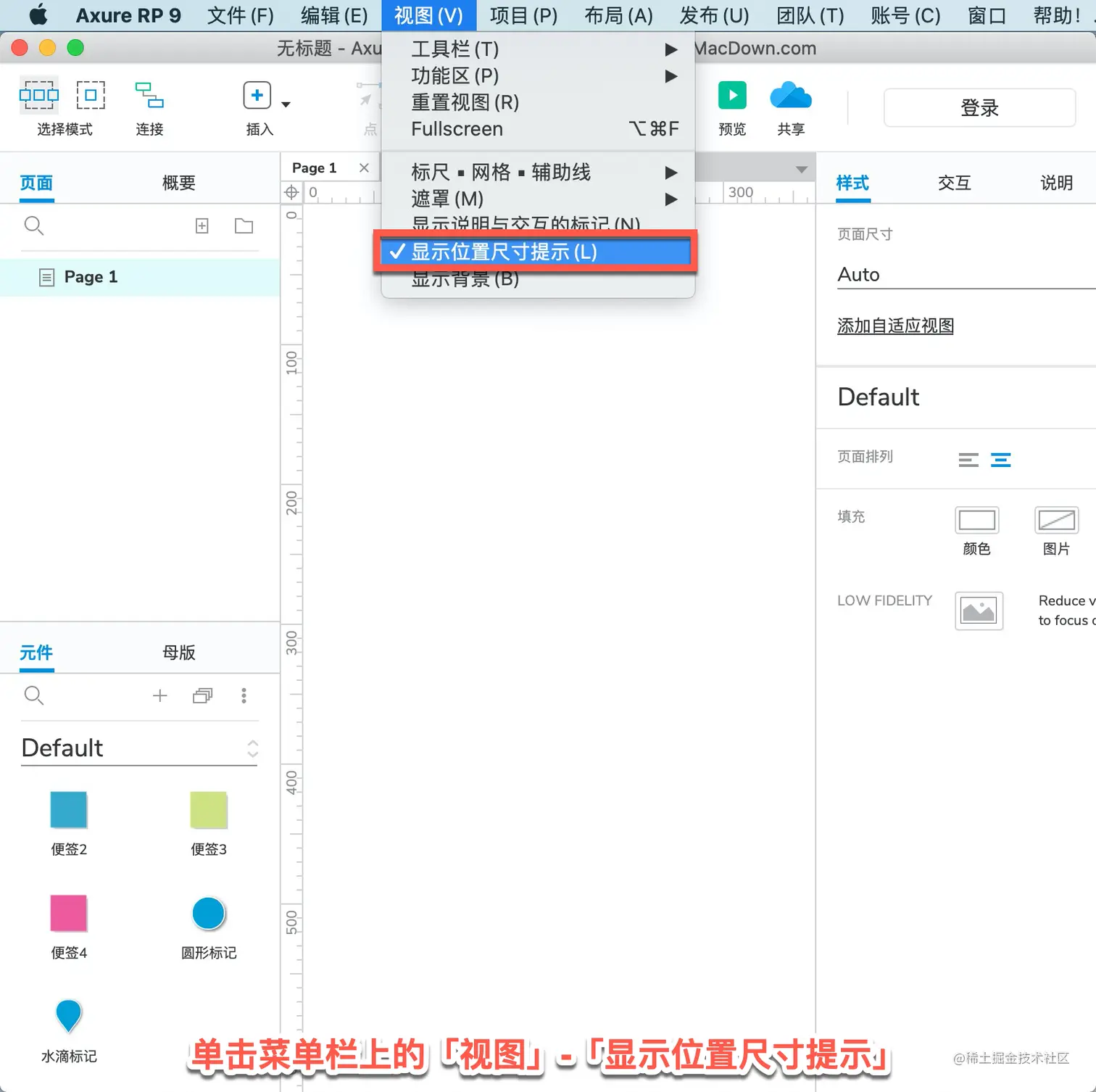The image size is (1096, 1092).
Task: Open the 窗口 window menu
Action: 987,15
